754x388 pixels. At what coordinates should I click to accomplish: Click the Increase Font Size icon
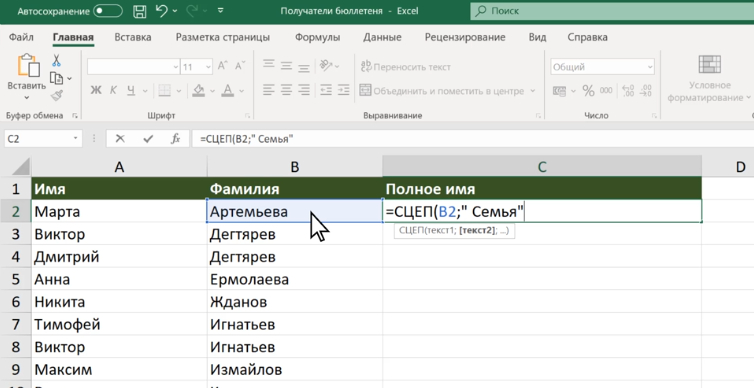click(x=222, y=66)
